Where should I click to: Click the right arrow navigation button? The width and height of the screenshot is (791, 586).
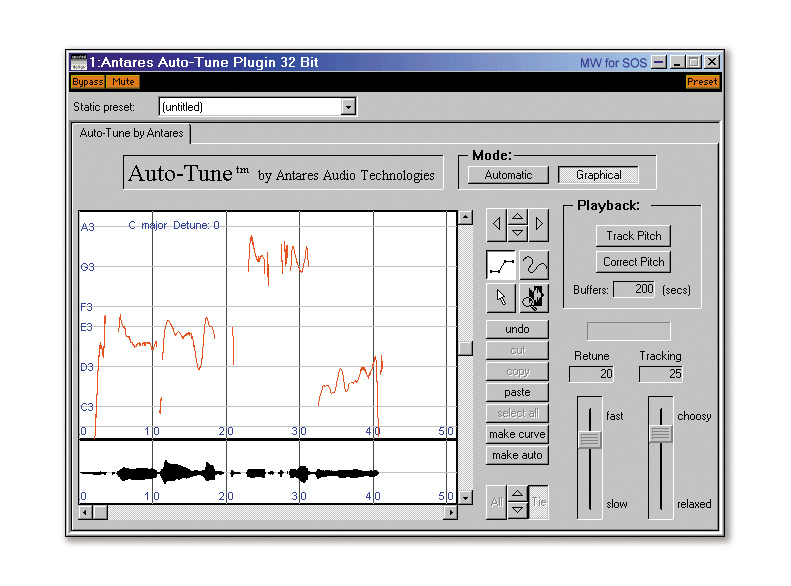[539, 224]
